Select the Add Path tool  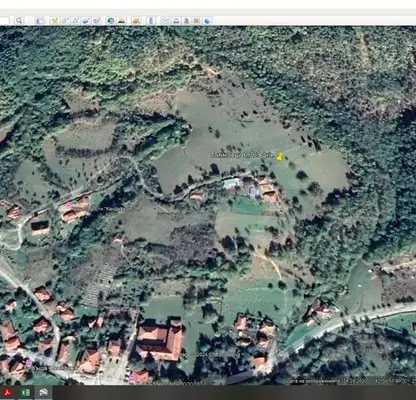coord(76,21)
